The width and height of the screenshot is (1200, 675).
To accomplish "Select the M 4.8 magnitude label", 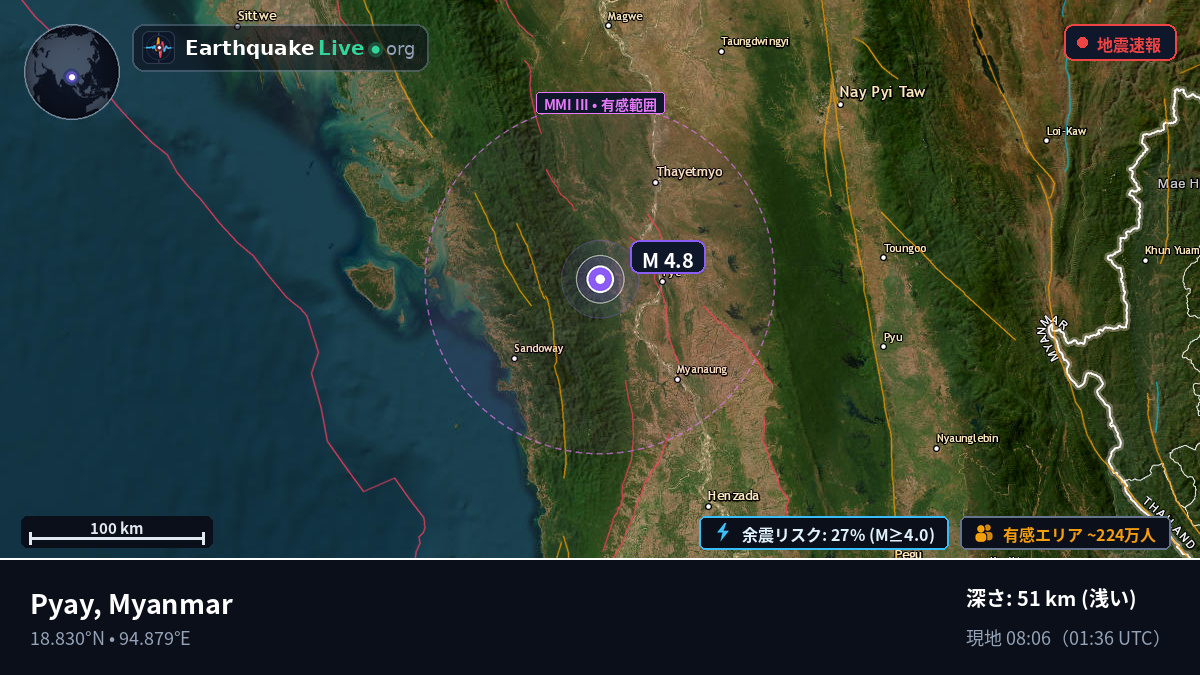I will (668, 258).
